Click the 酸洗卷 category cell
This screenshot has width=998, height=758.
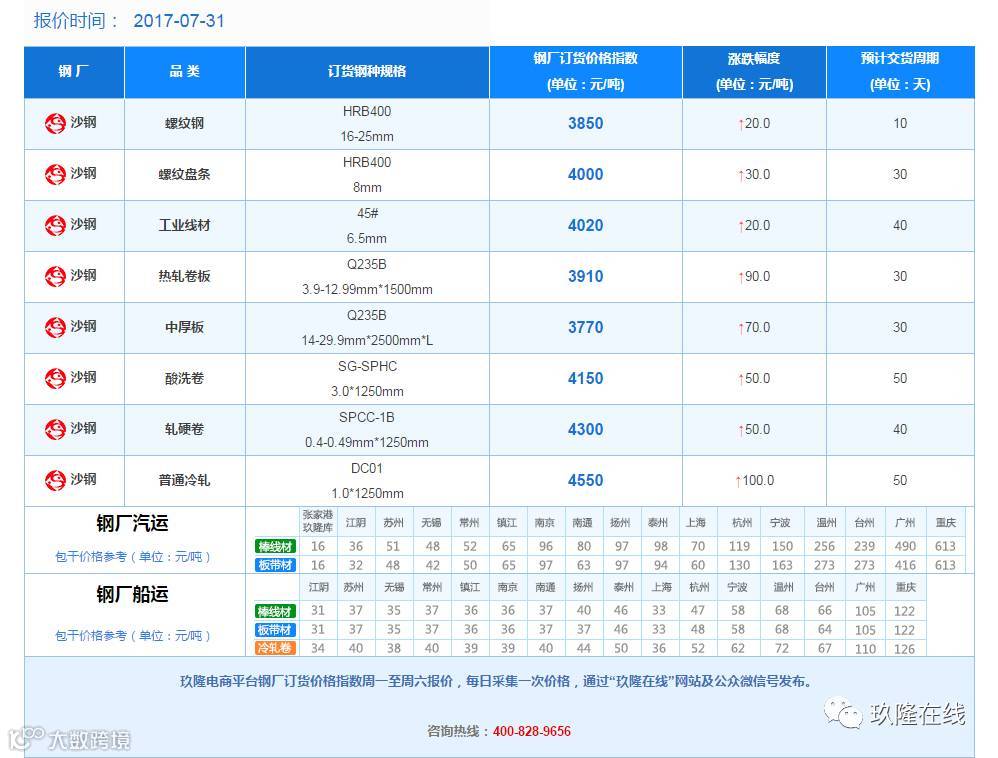tap(185, 378)
